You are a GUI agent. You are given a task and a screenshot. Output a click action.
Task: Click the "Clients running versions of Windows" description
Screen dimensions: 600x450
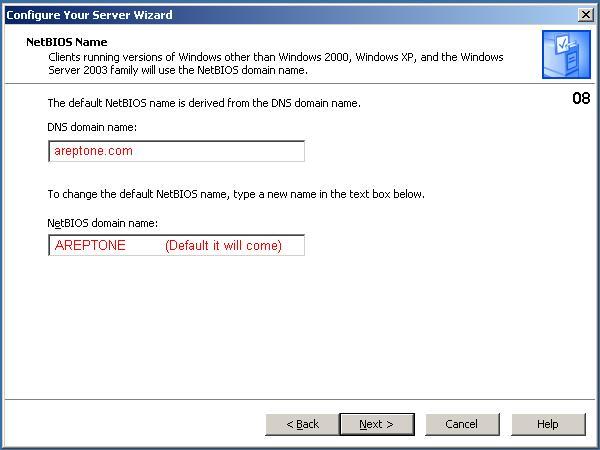point(276,64)
